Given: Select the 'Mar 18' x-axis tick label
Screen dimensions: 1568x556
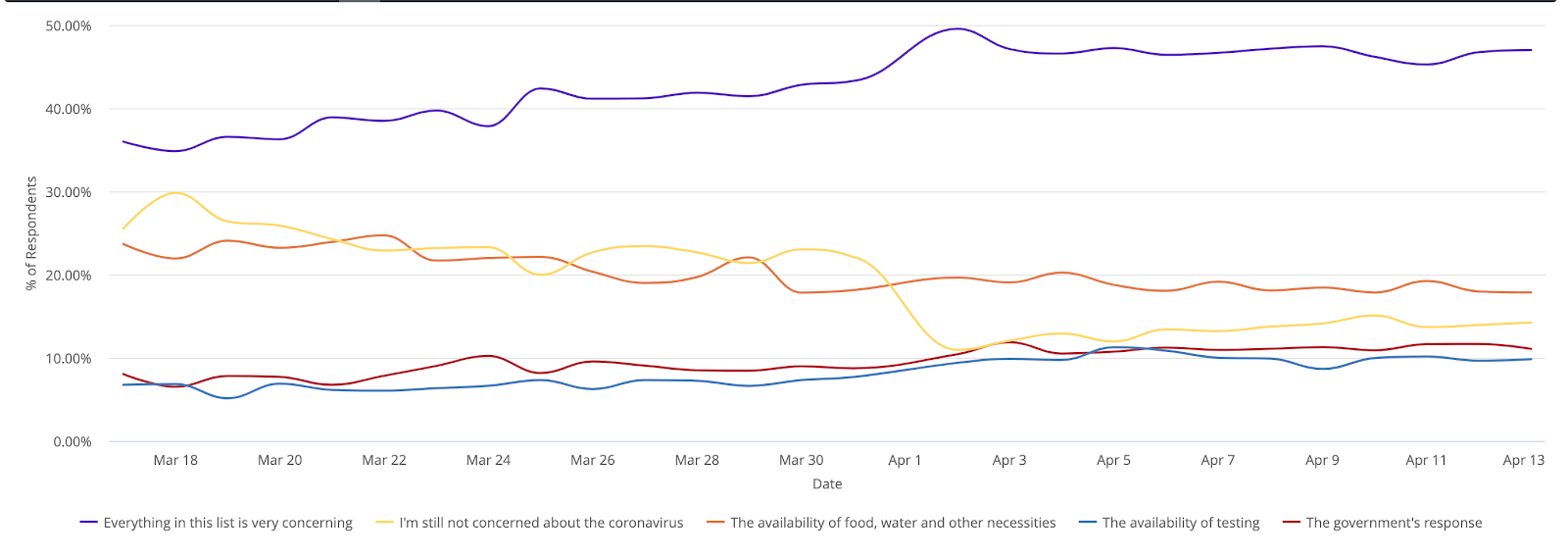Looking at the screenshot, I should pos(175,460).
